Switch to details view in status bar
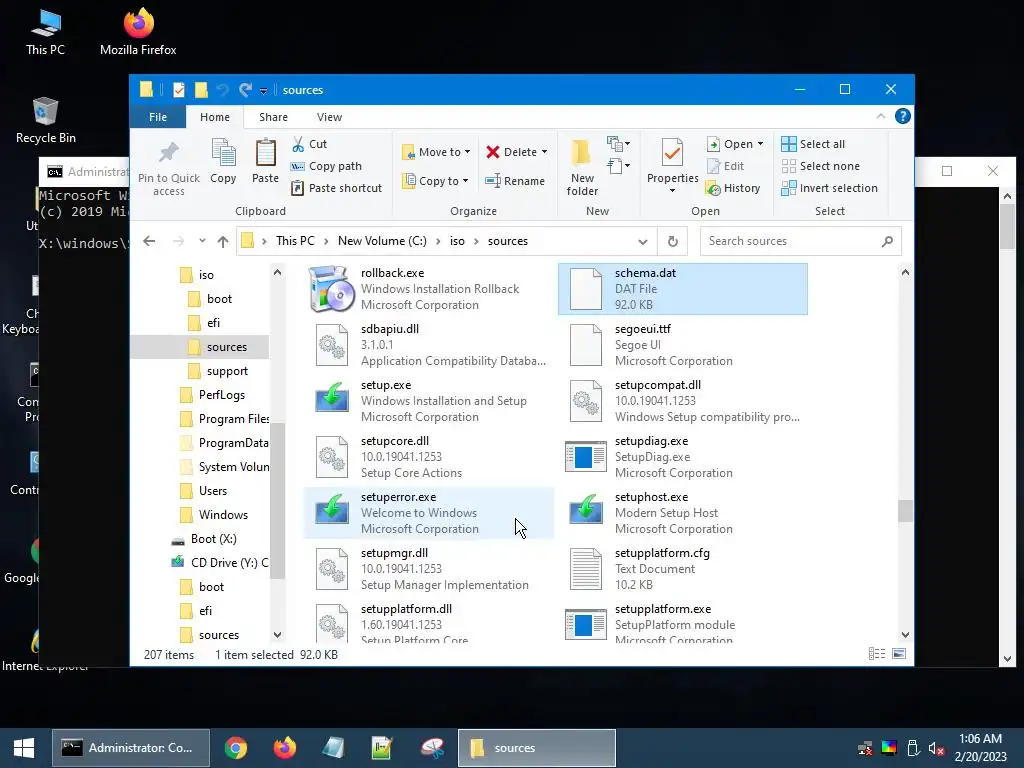 877,654
